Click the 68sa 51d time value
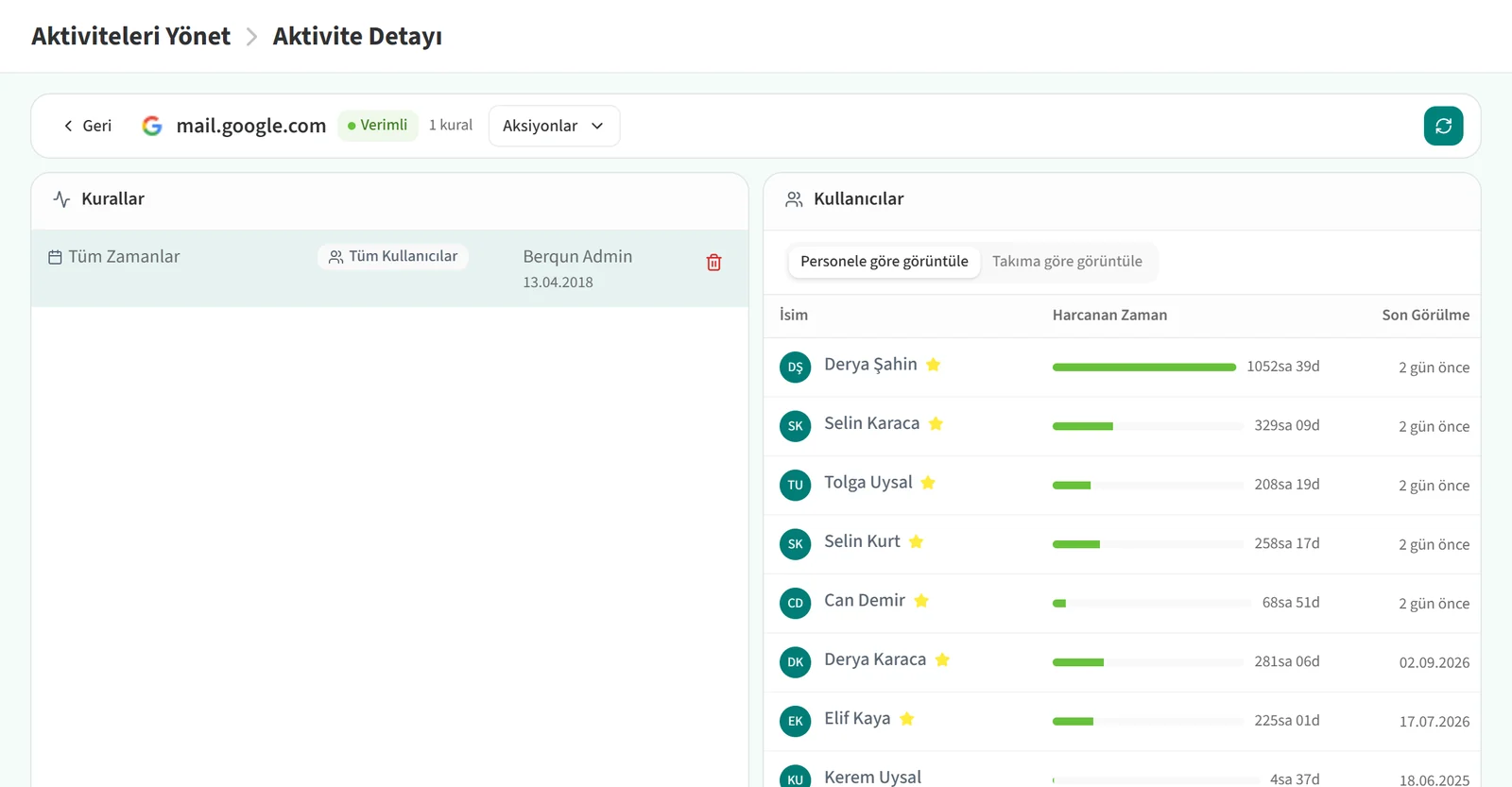 point(1291,602)
